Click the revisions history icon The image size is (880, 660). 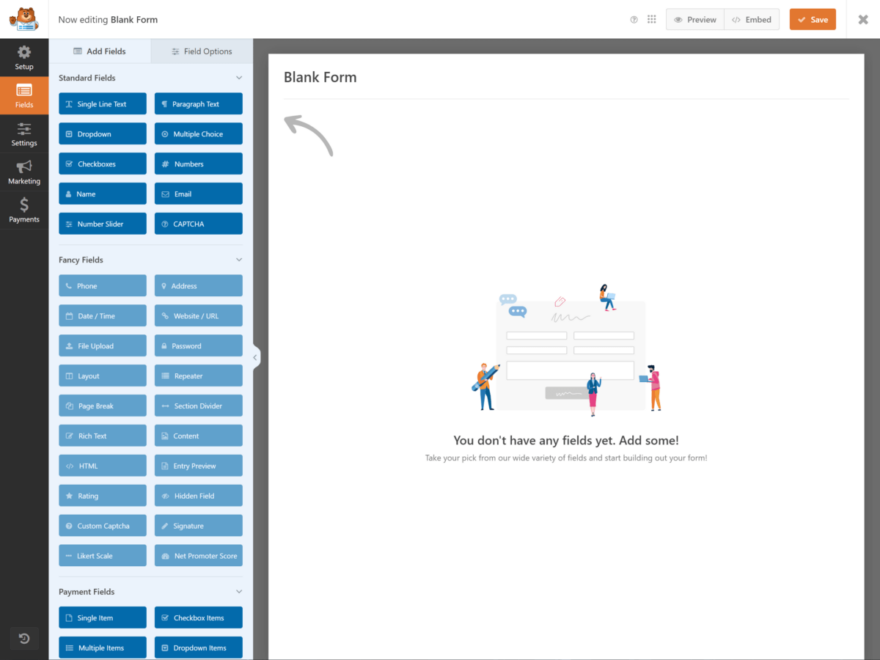coord(24,638)
